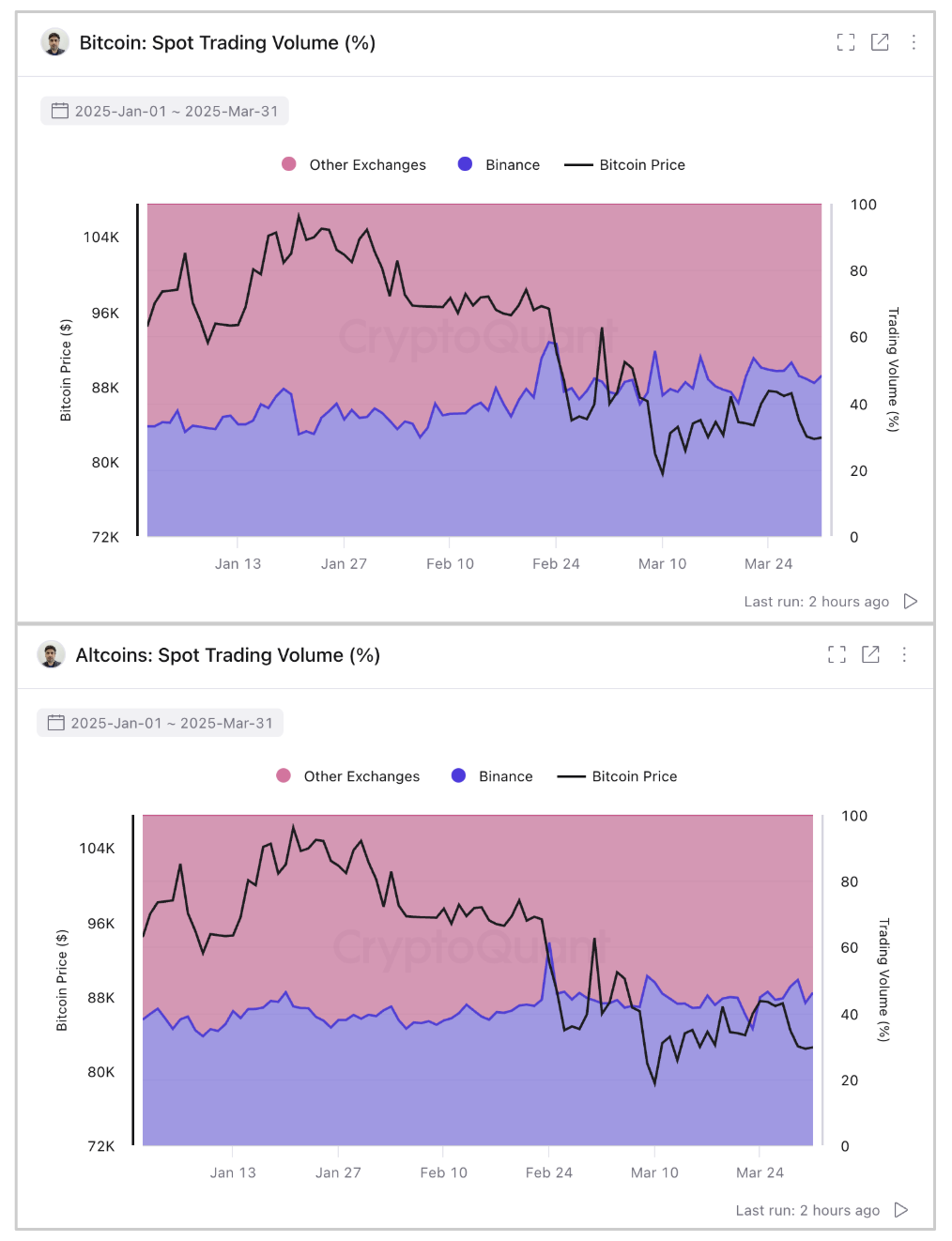
Task: Run the Altcoins chart query play icon
Action: 901,1210
